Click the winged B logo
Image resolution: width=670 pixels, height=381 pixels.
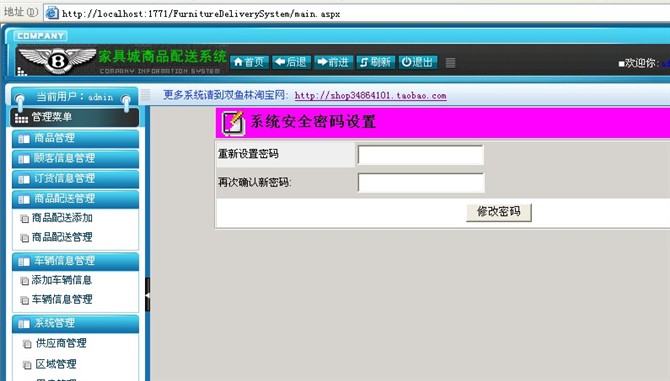coord(57,60)
